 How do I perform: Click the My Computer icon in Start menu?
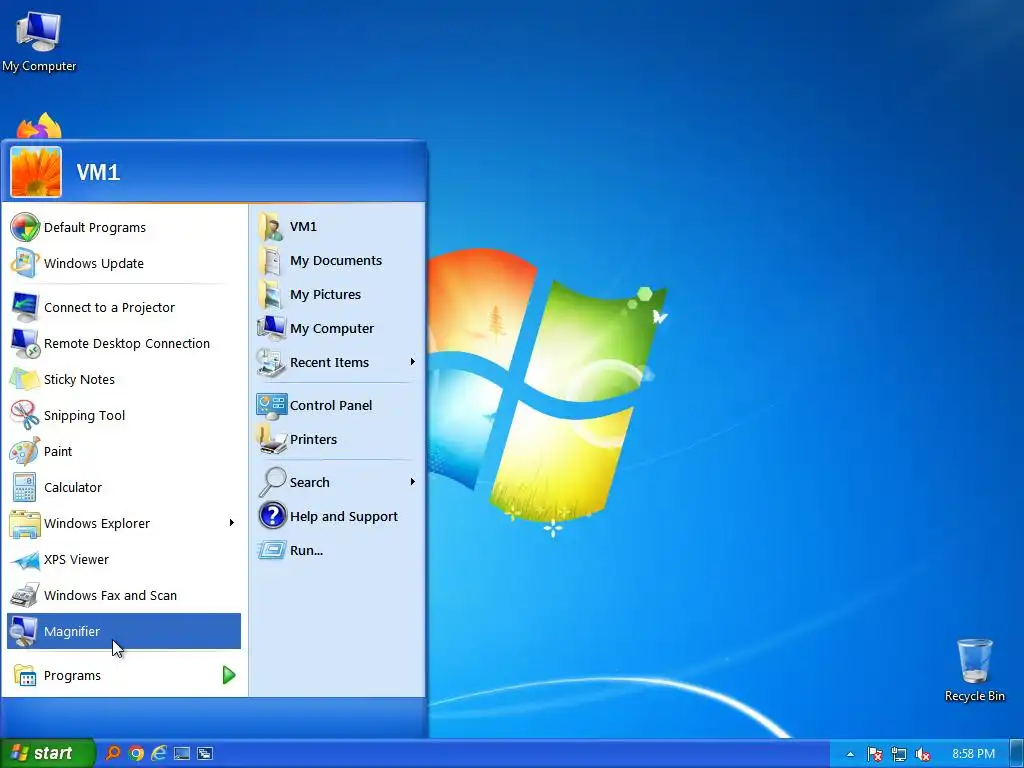(271, 328)
